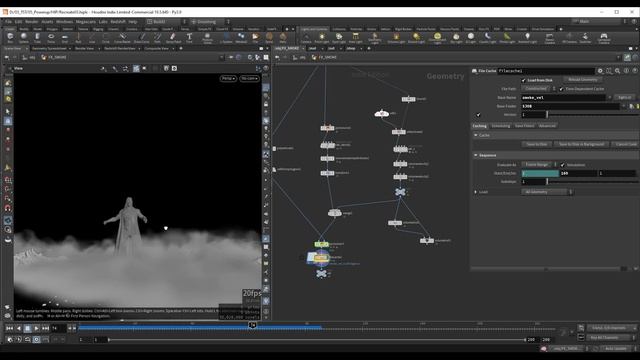Click the merge node in network
This screenshot has height=360, width=640.
pyautogui.click(x=334, y=213)
